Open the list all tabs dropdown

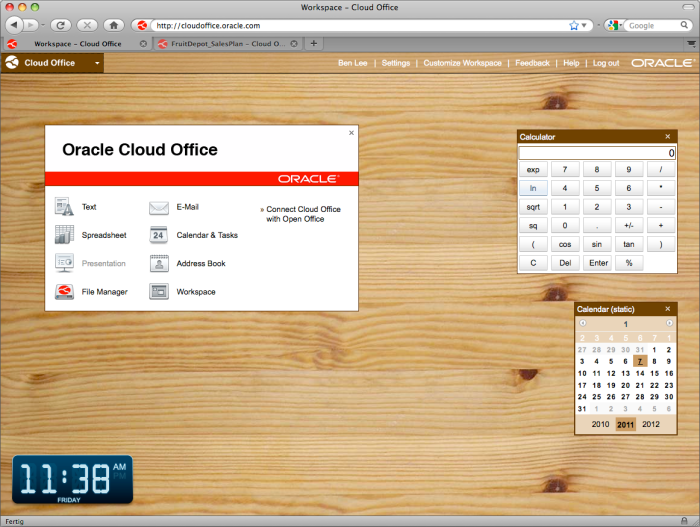pyautogui.click(x=691, y=43)
